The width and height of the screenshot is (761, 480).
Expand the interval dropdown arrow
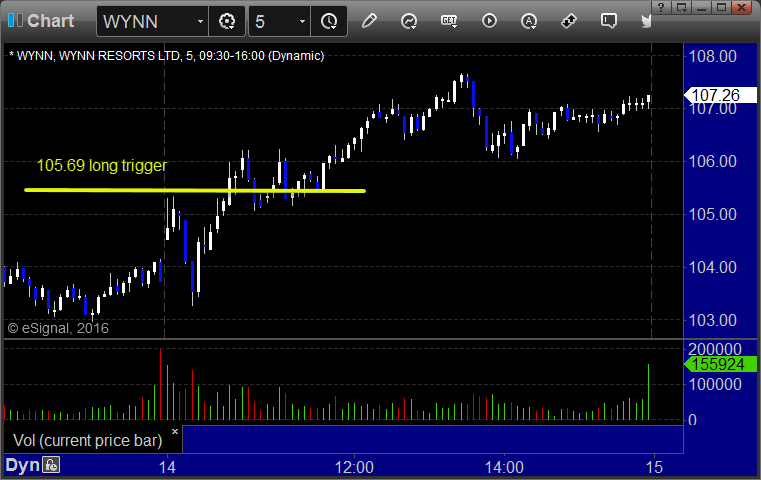(302, 21)
